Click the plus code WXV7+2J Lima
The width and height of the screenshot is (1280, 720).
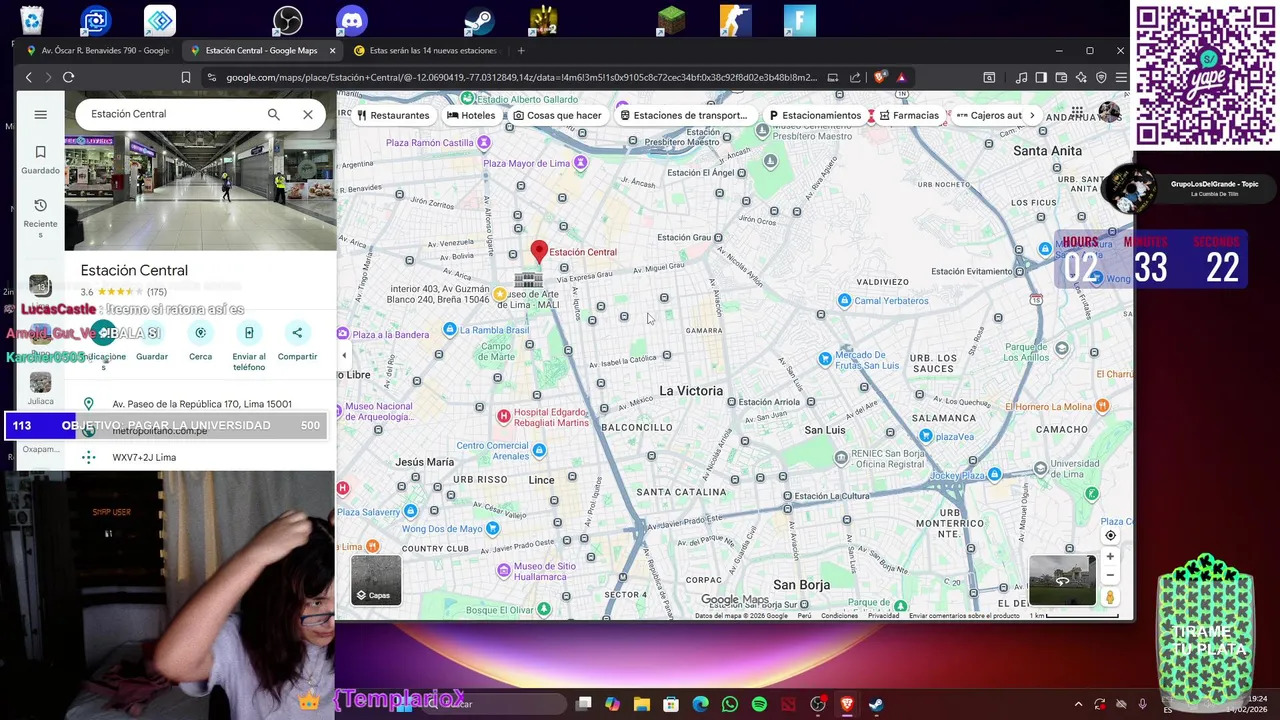(x=144, y=457)
